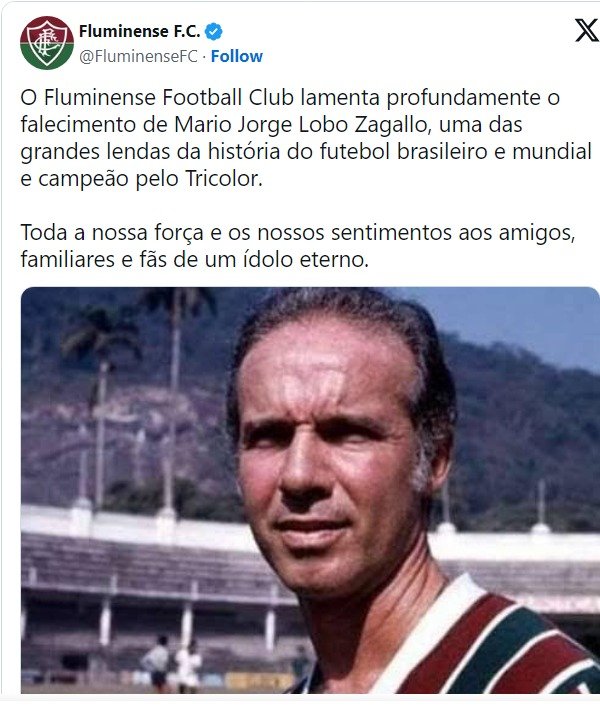The height and width of the screenshot is (705, 600).
Task: Open the @FluminenseFC handle profile
Action: coord(138,56)
